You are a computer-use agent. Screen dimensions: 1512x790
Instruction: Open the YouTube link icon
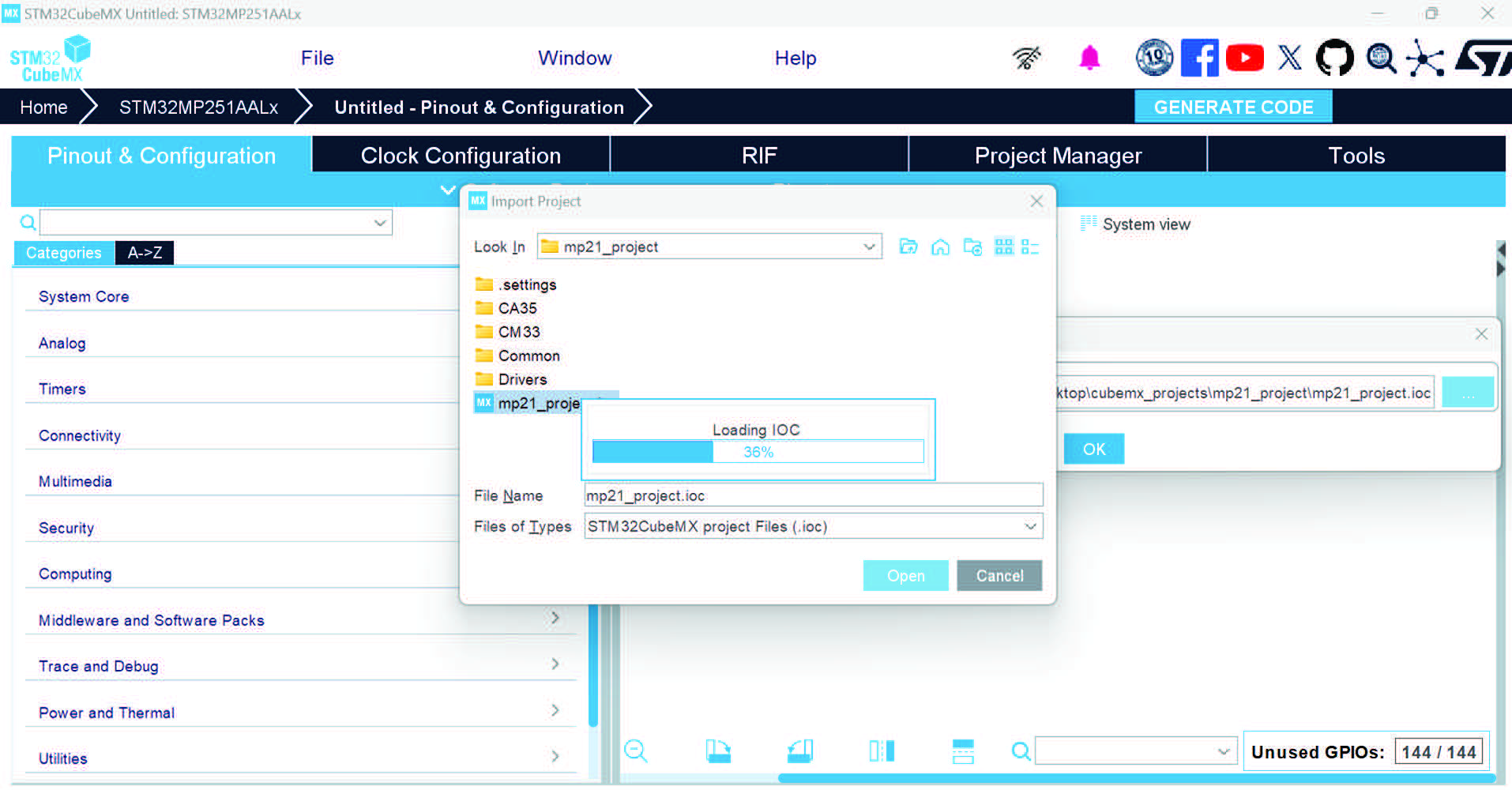(1245, 58)
